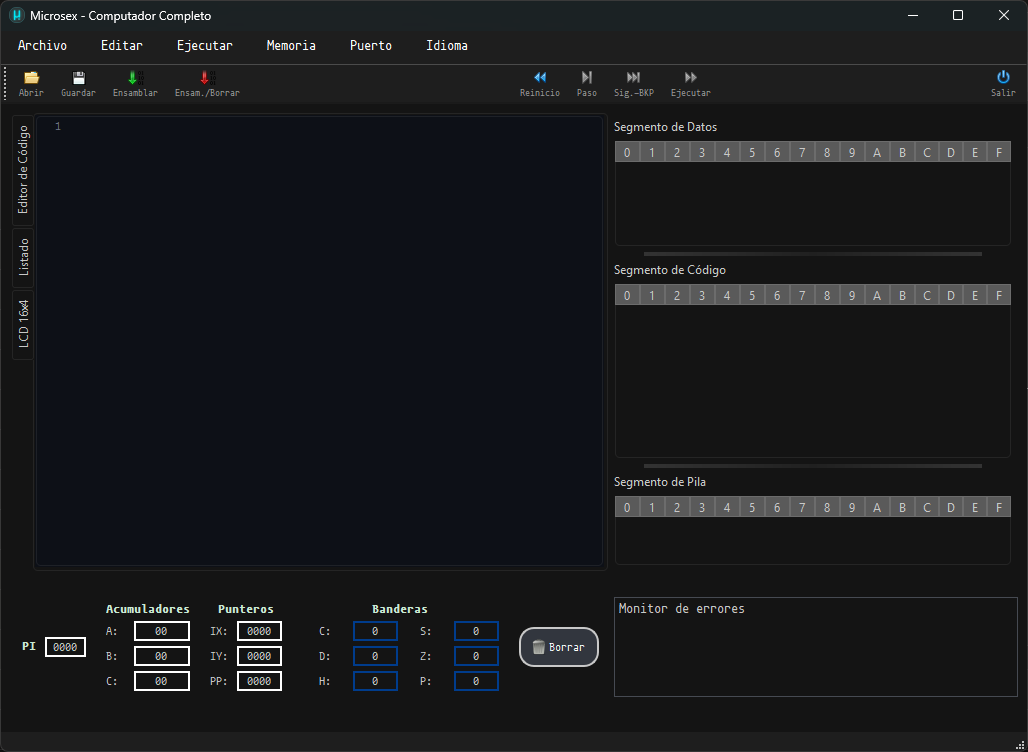Click the Punteros heading

tap(246, 609)
